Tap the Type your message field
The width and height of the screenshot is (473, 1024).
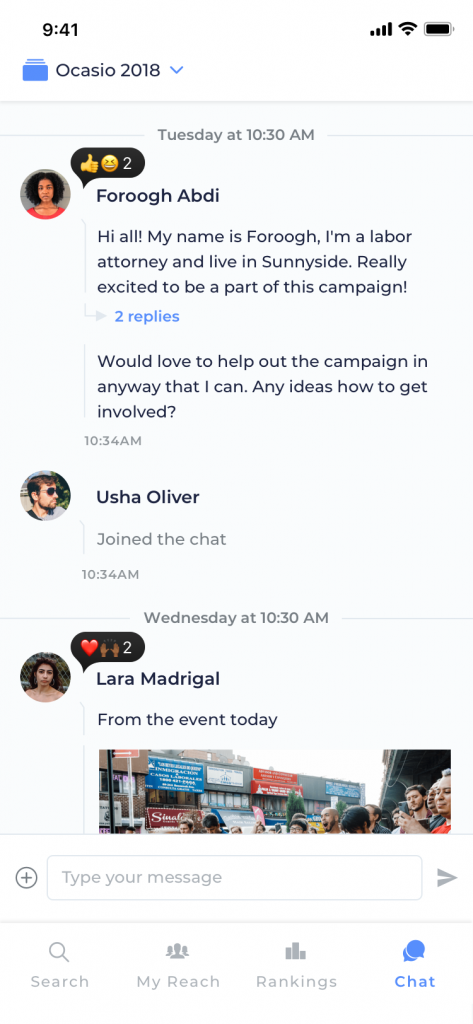tap(235, 877)
